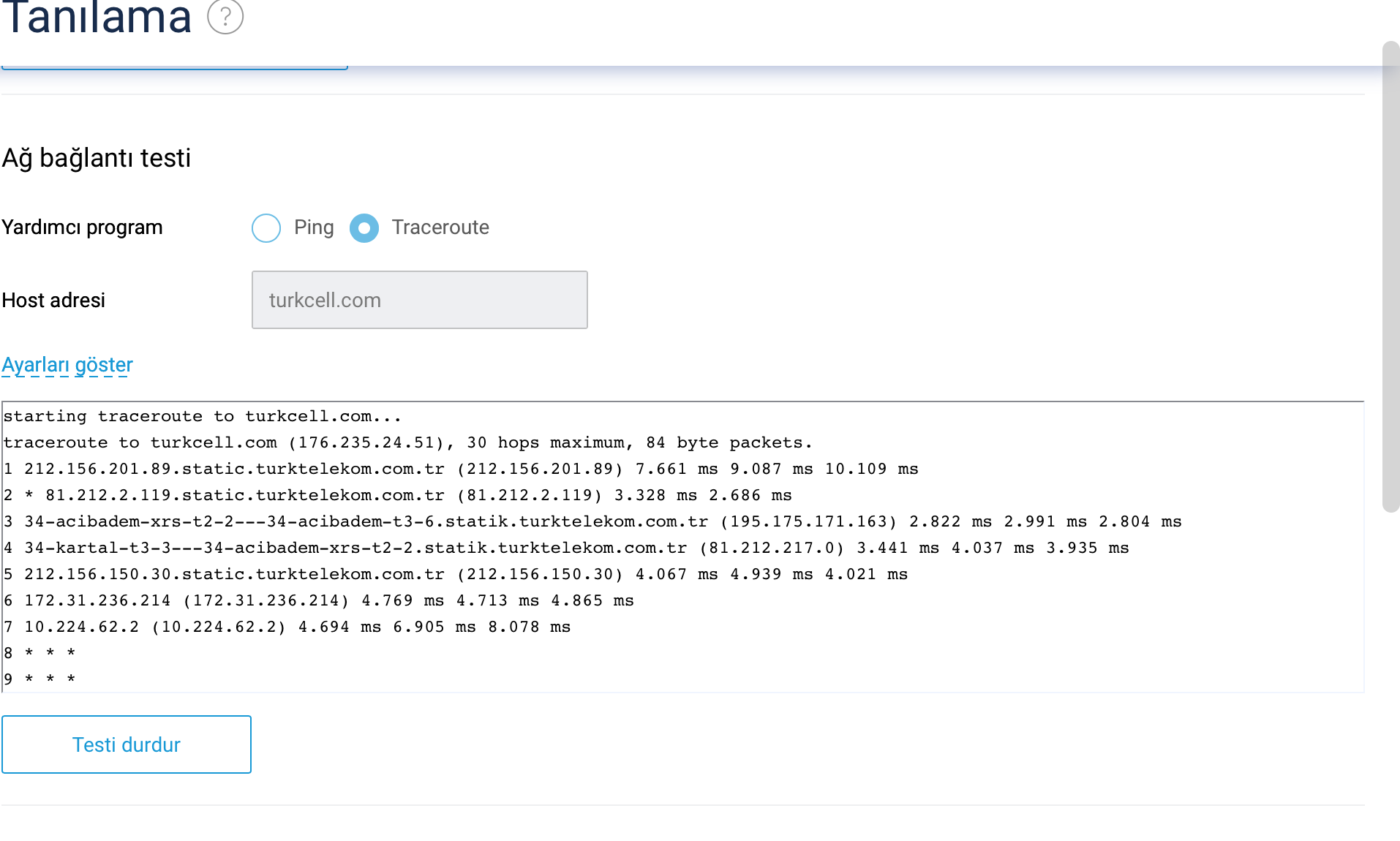Image resolution: width=1400 pixels, height=841 pixels.
Task: Click hop 1 line 212.156.201.89
Action: tap(461, 469)
